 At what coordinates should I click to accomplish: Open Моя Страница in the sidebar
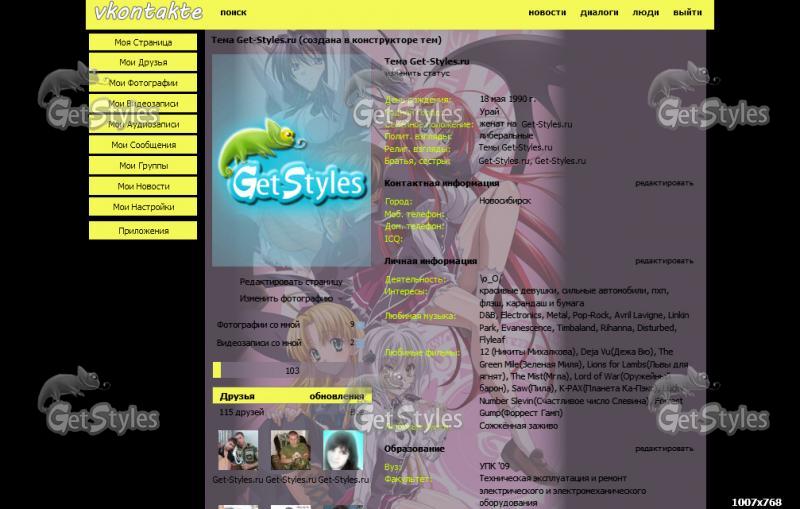(x=143, y=43)
